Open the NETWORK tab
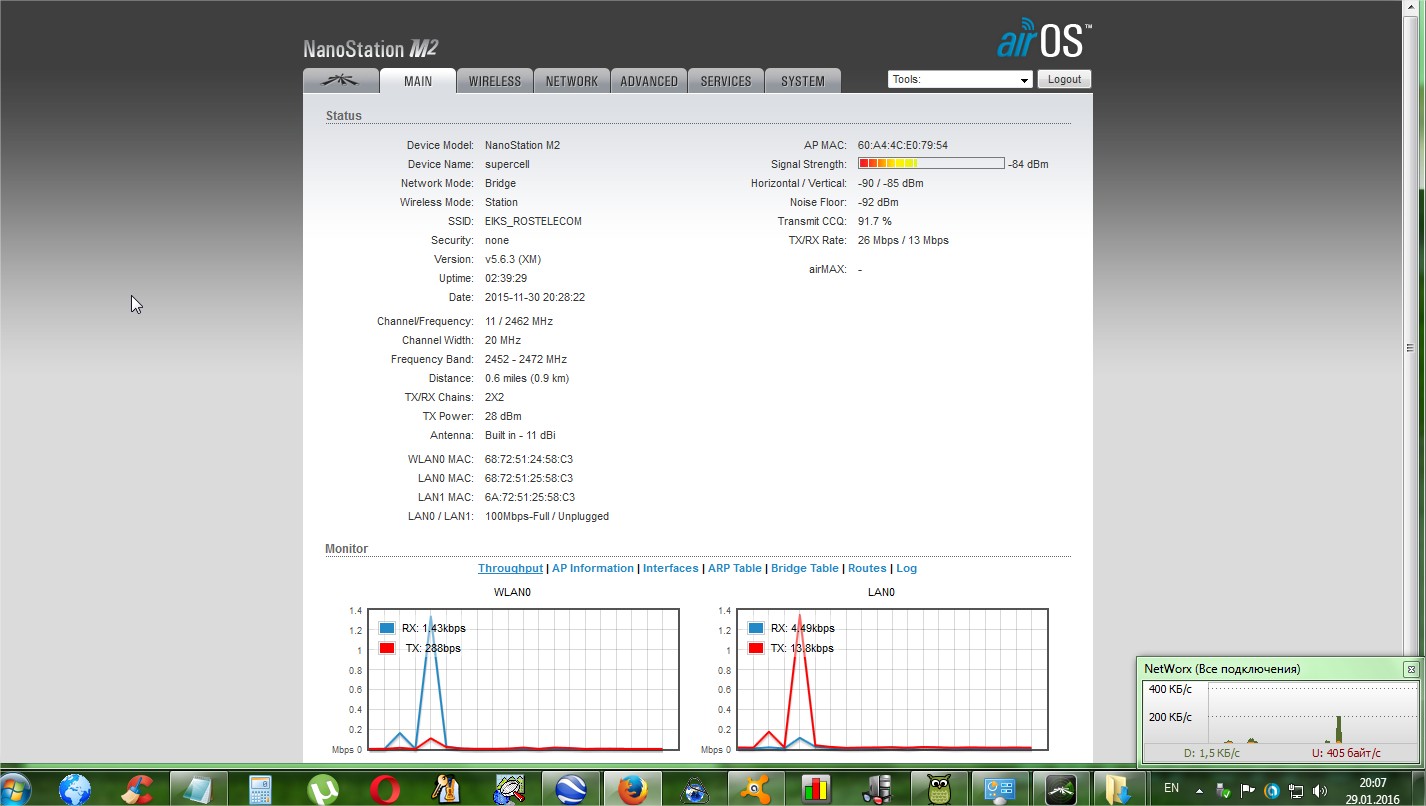This screenshot has height=806, width=1426. [x=572, y=81]
